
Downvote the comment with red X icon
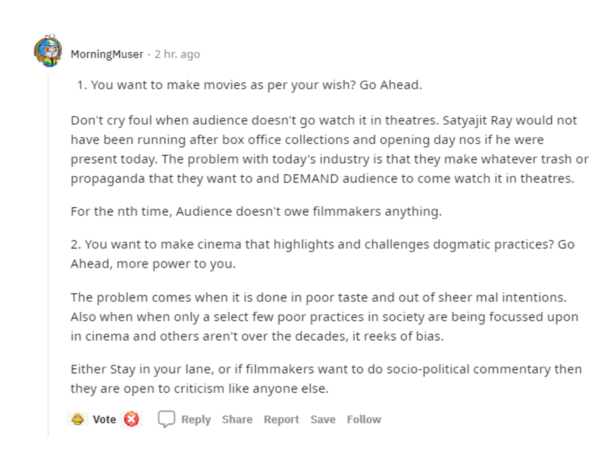pos(131,419)
